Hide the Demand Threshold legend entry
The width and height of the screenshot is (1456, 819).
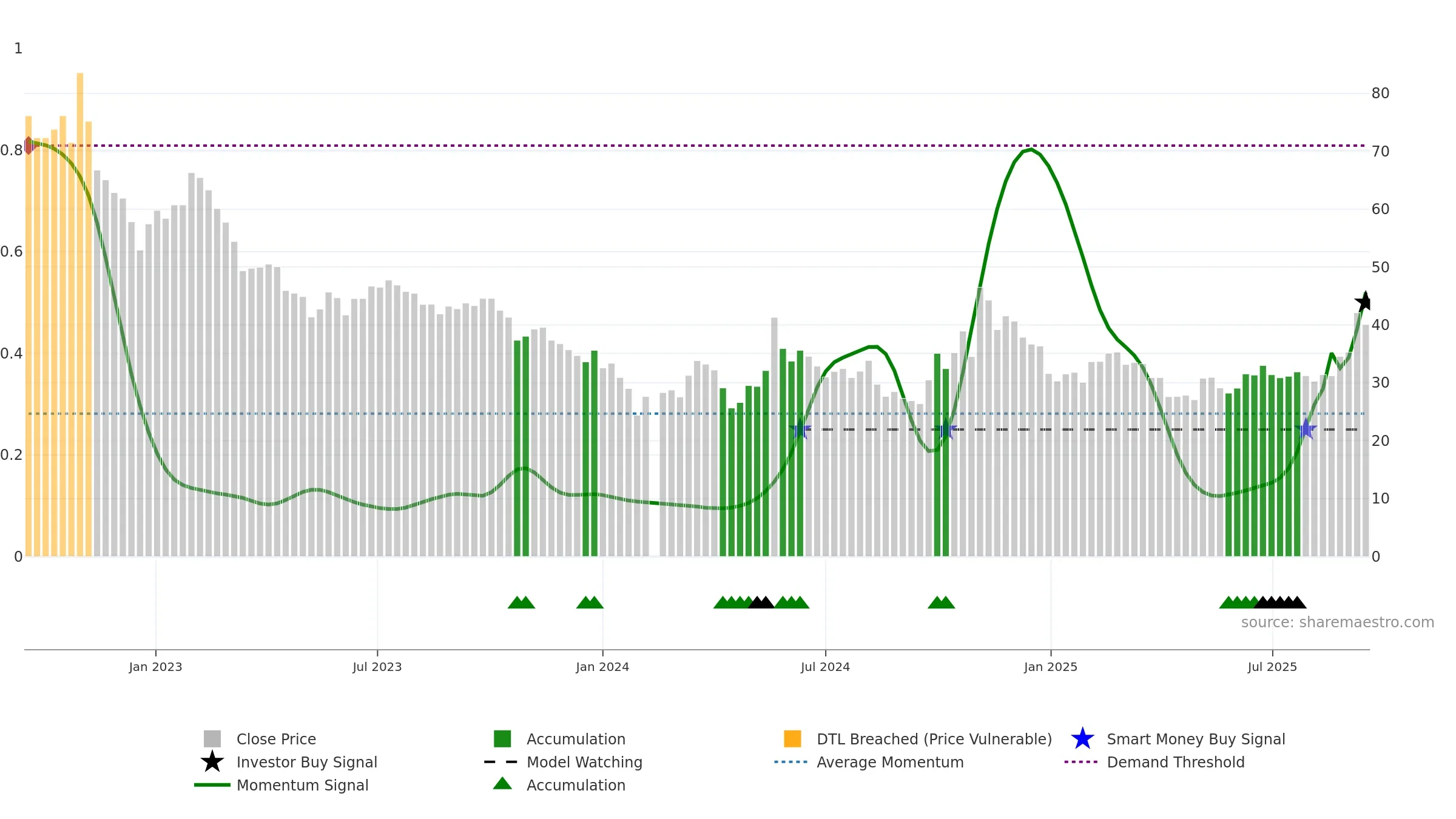[x=1176, y=762]
